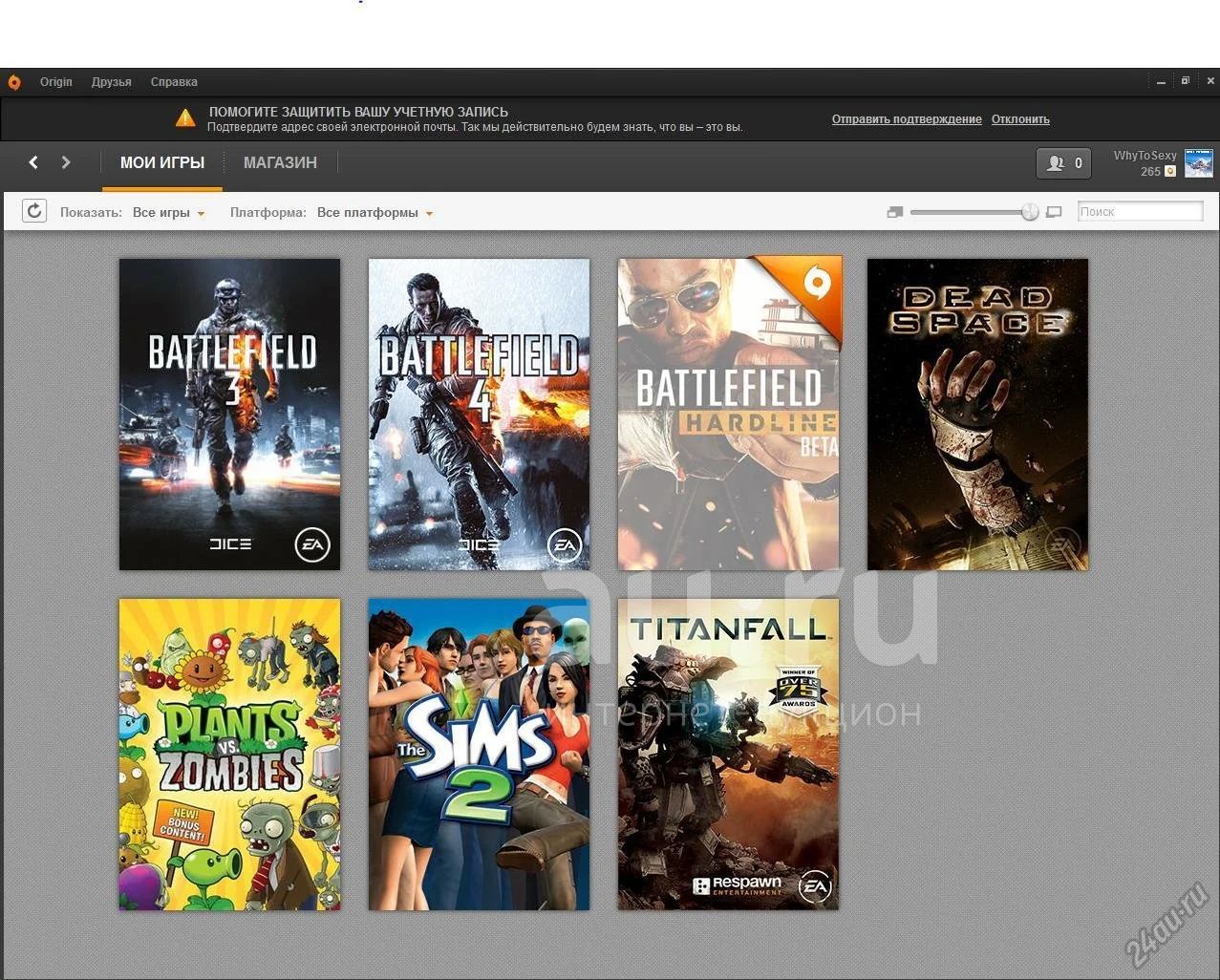Image resolution: width=1220 pixels, height=980 pixels.
Task: Go forward with the right arrow
Action: pos(66,162)
